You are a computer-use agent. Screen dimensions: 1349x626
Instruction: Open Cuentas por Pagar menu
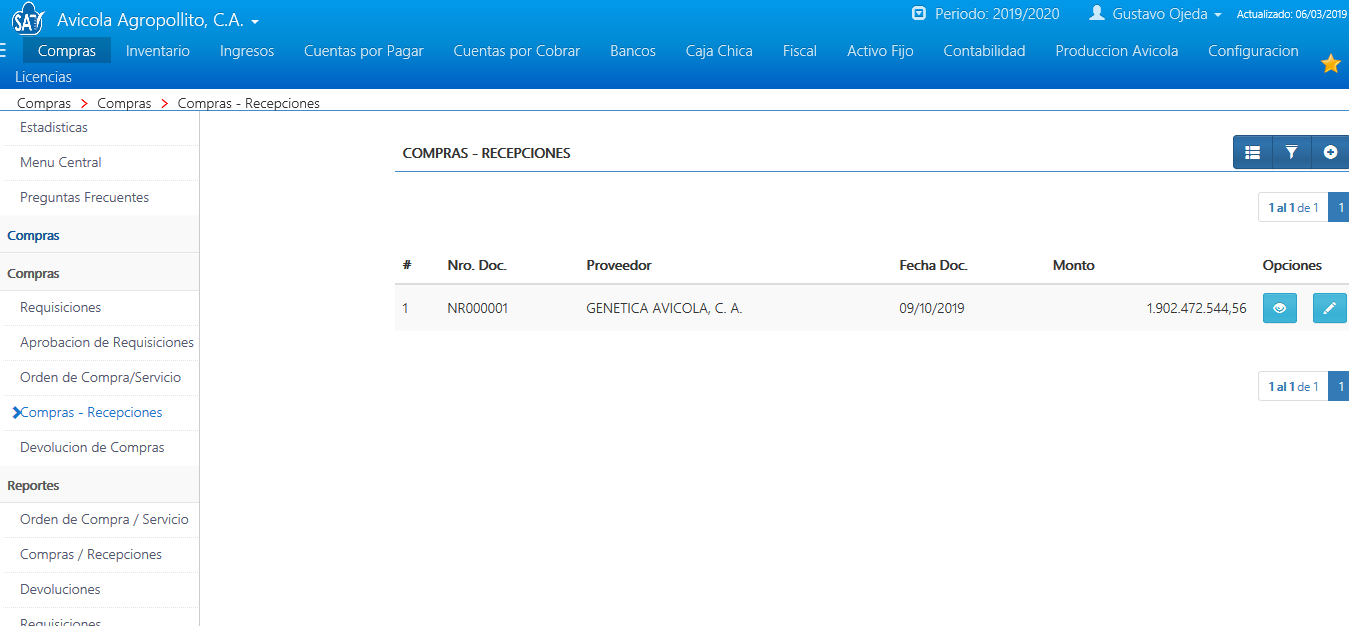(x=364, y=50)
